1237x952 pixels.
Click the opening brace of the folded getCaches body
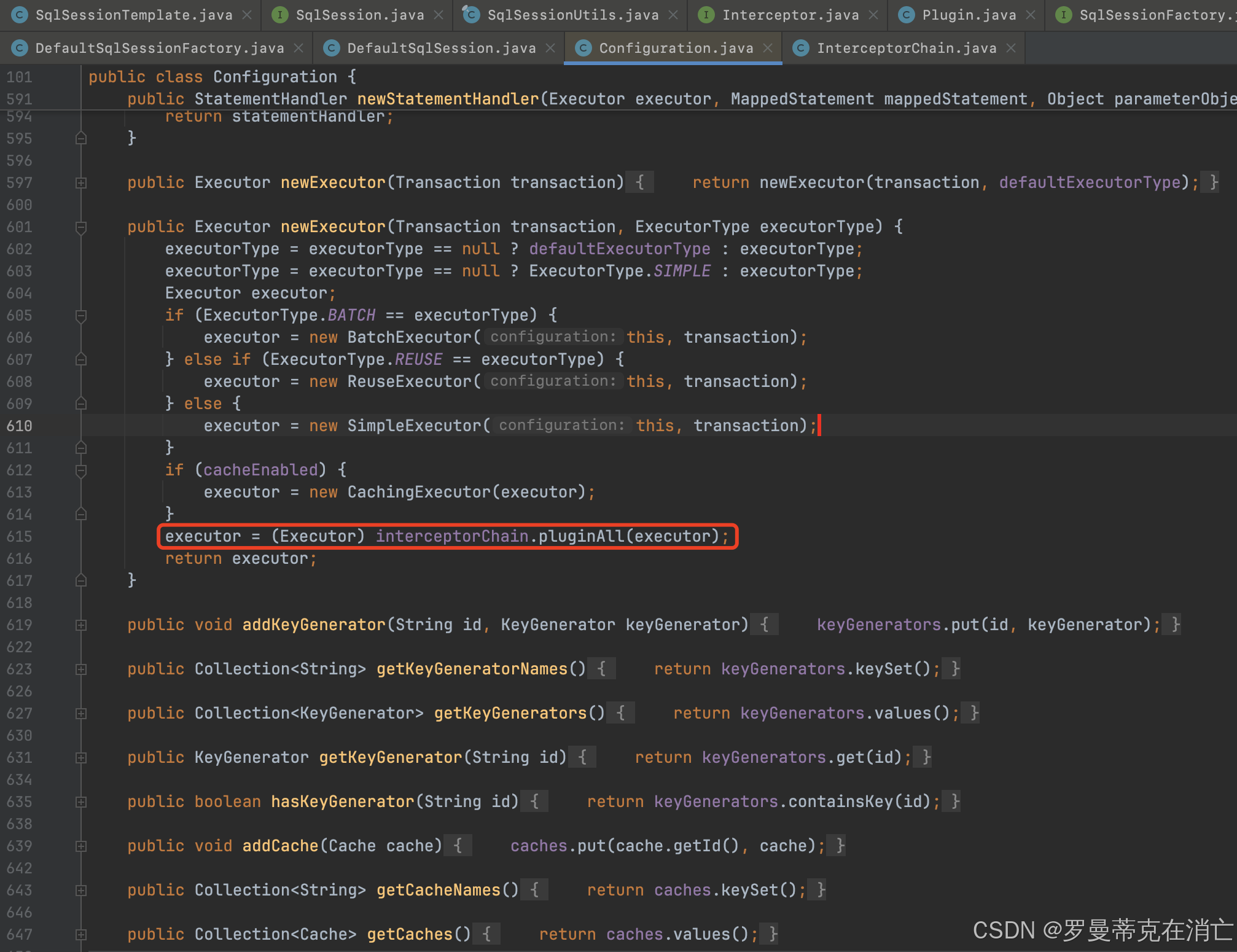point(486,934)
